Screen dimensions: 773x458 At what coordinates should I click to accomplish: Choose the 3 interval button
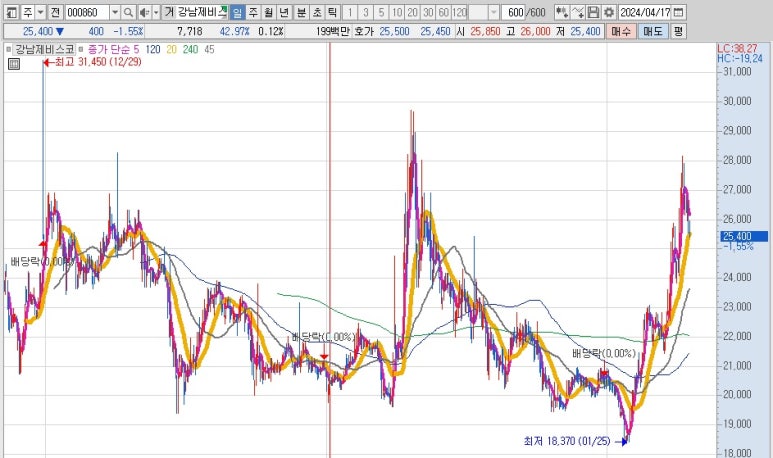366,12
